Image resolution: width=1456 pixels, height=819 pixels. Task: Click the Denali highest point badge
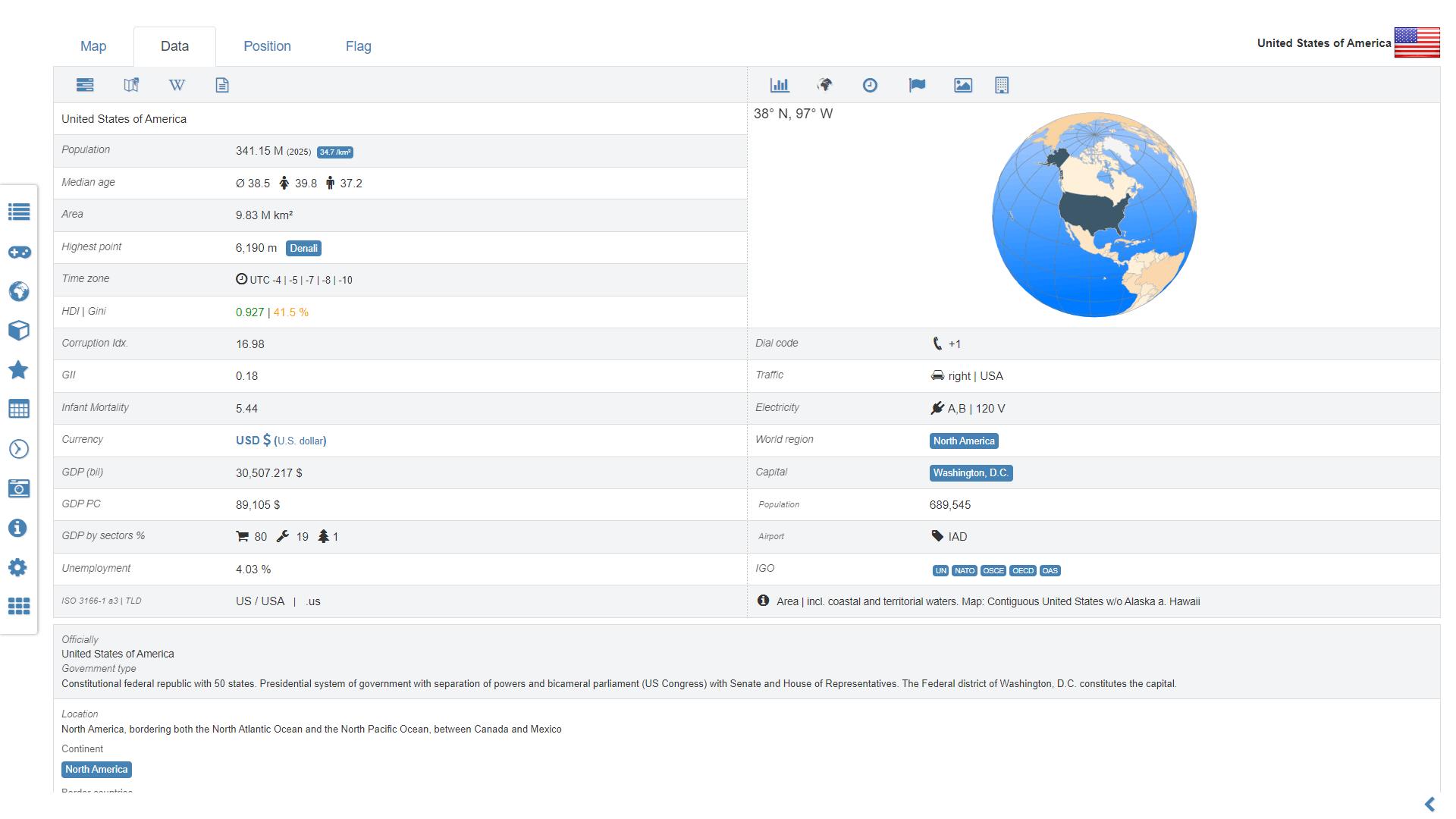click(303, 248)
